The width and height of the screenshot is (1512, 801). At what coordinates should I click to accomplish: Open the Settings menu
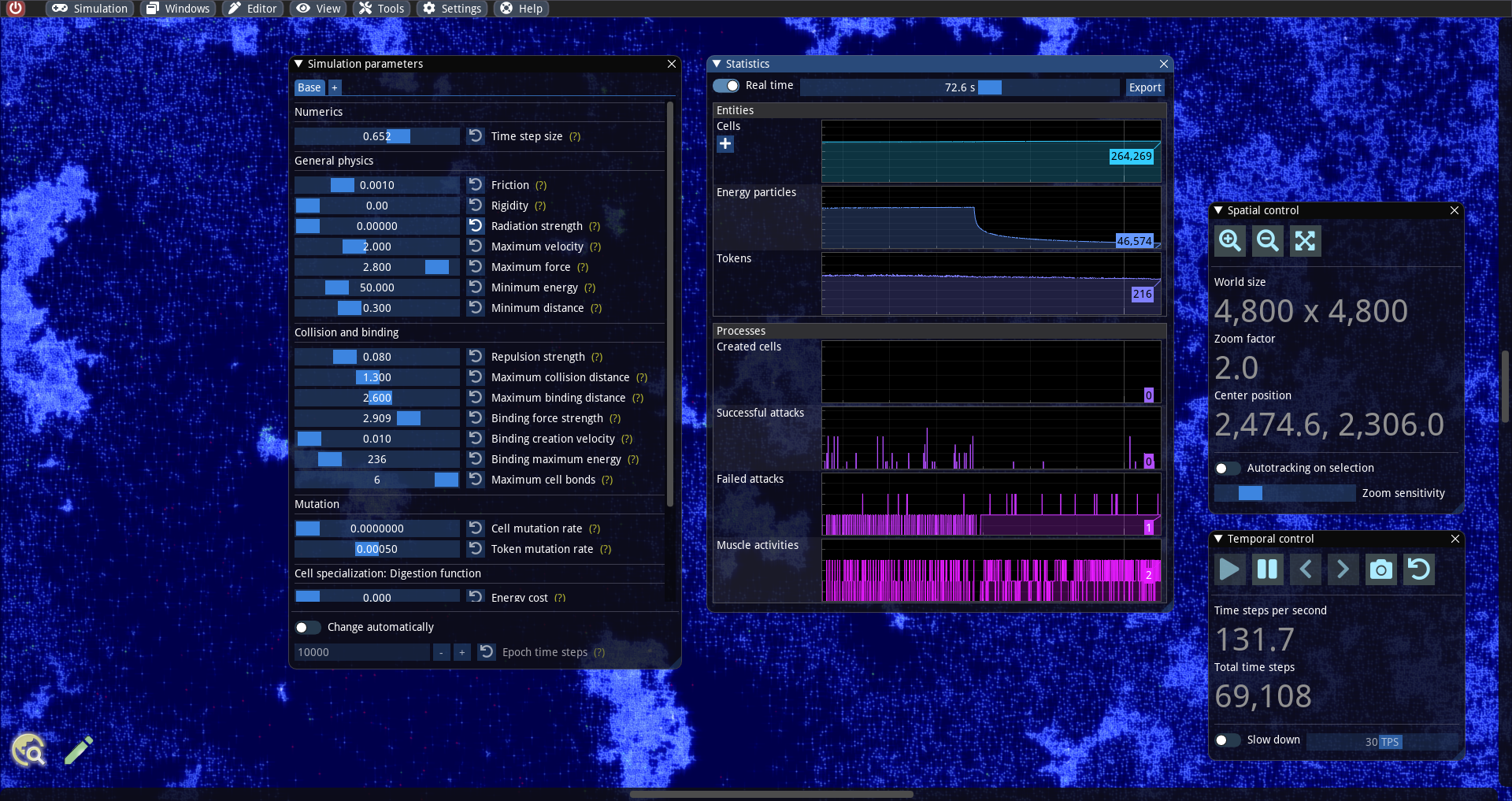(x=452, y=9)
